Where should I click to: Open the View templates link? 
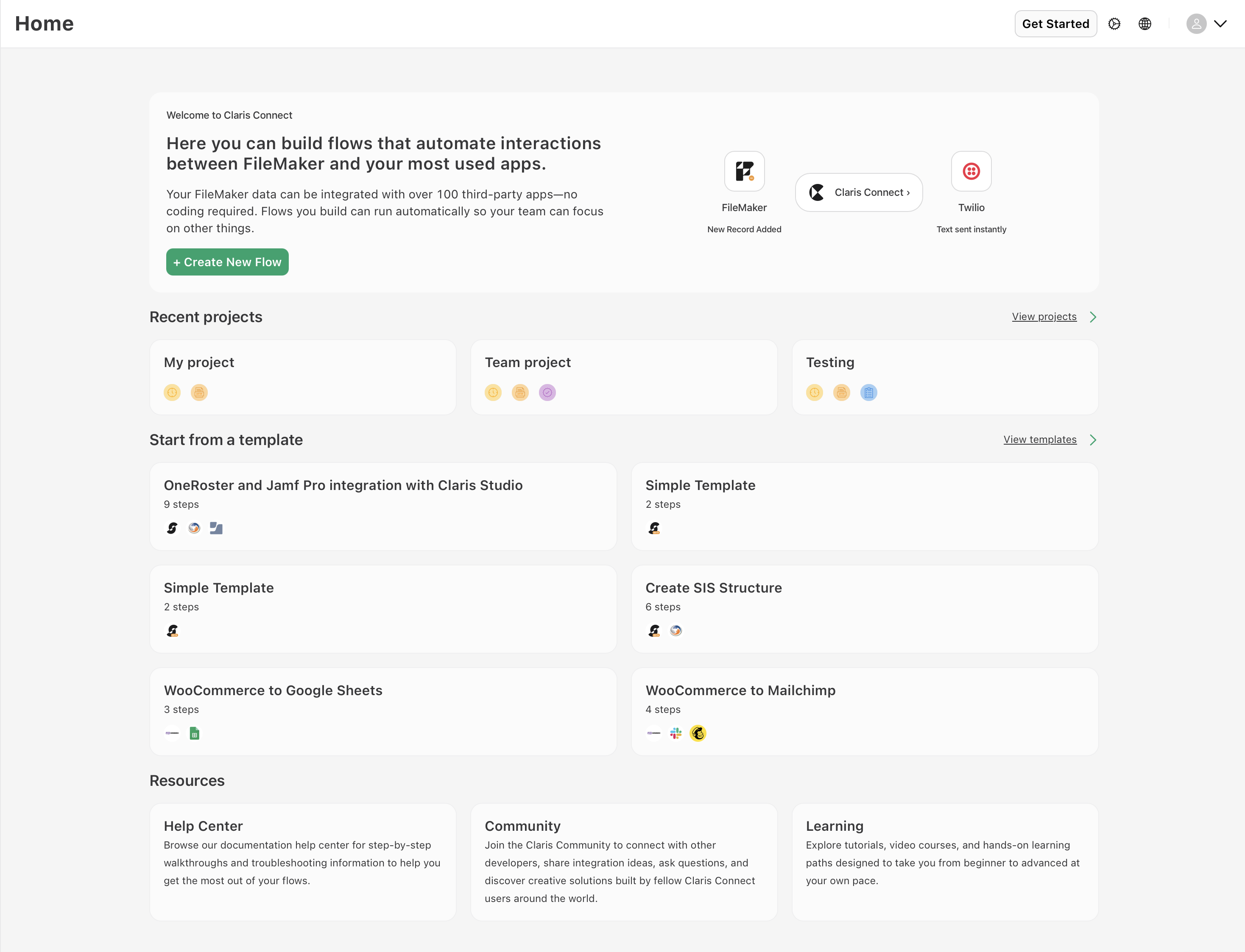click(x=1039, y=440)
